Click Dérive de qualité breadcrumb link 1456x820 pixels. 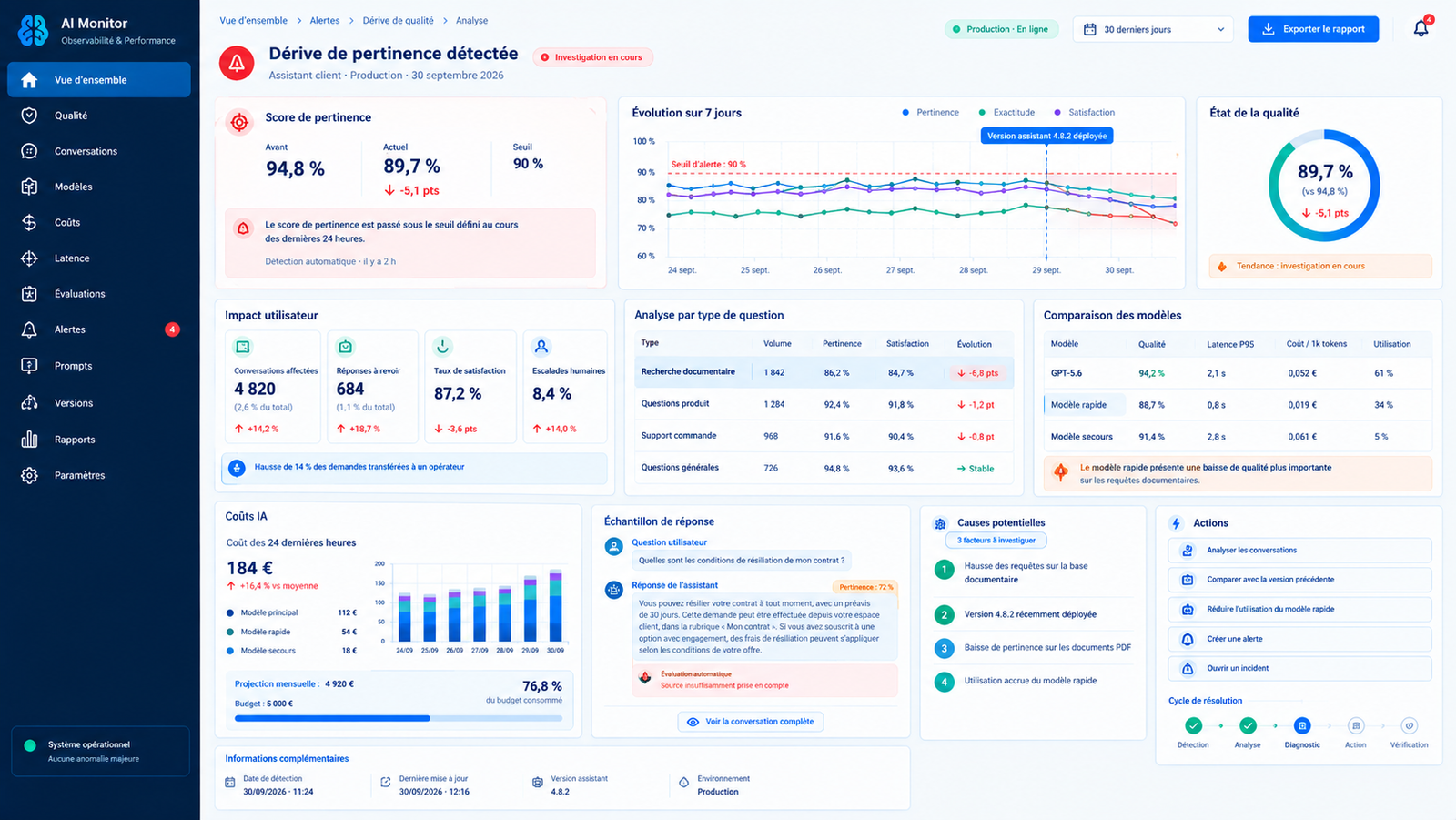point(398,20)
